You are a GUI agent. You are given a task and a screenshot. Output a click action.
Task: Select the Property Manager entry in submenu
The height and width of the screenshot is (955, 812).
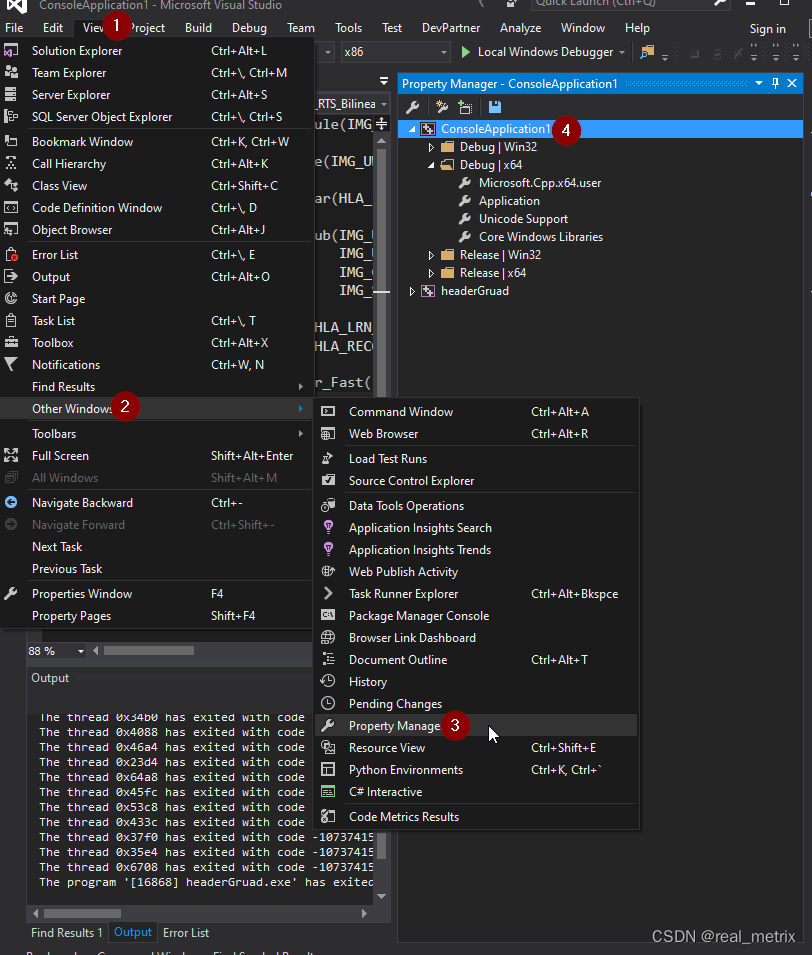coord(476,726)
